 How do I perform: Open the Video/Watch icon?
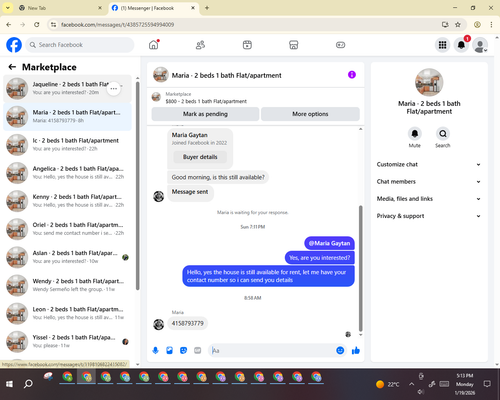click(x=247, y=45)
